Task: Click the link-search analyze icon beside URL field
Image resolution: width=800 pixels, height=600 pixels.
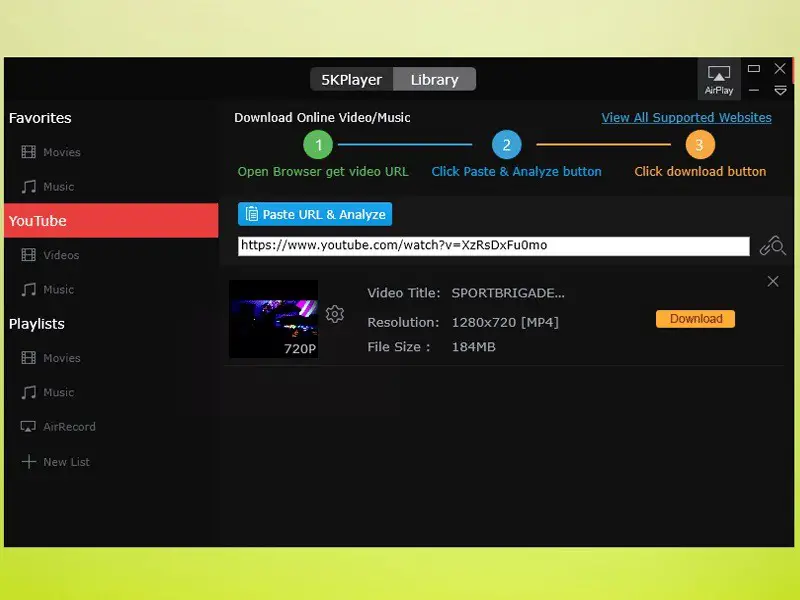Action: click(x=772, y=246)
